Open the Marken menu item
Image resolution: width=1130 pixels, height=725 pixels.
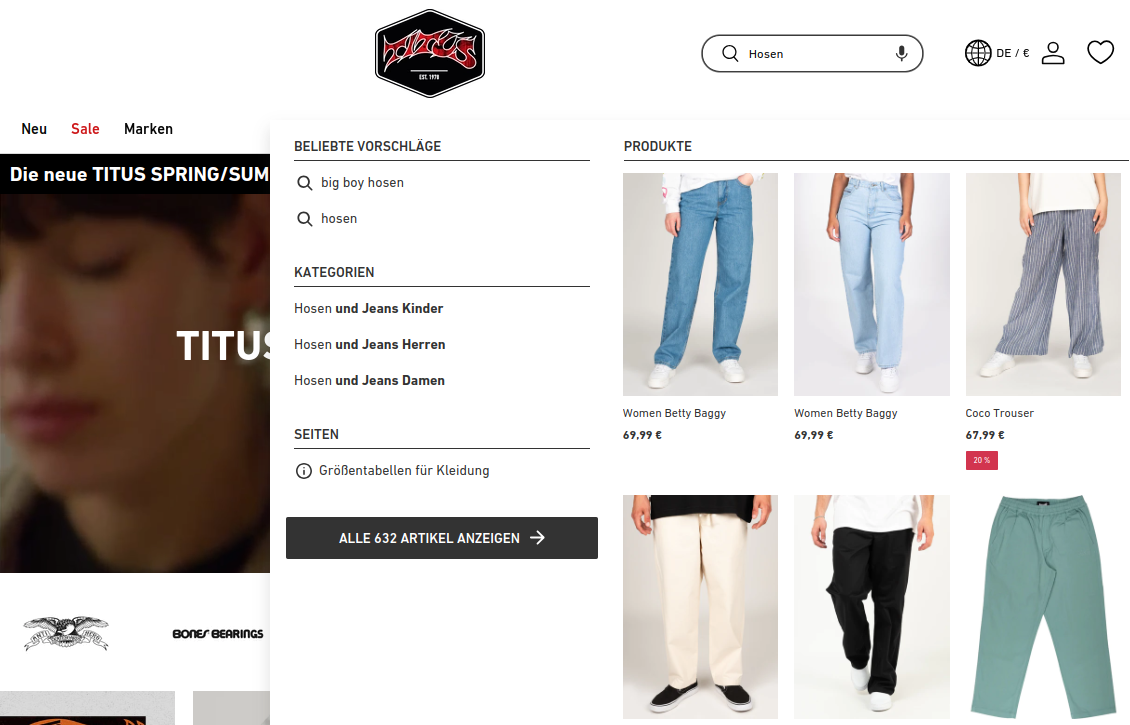(x=148, y=129)
